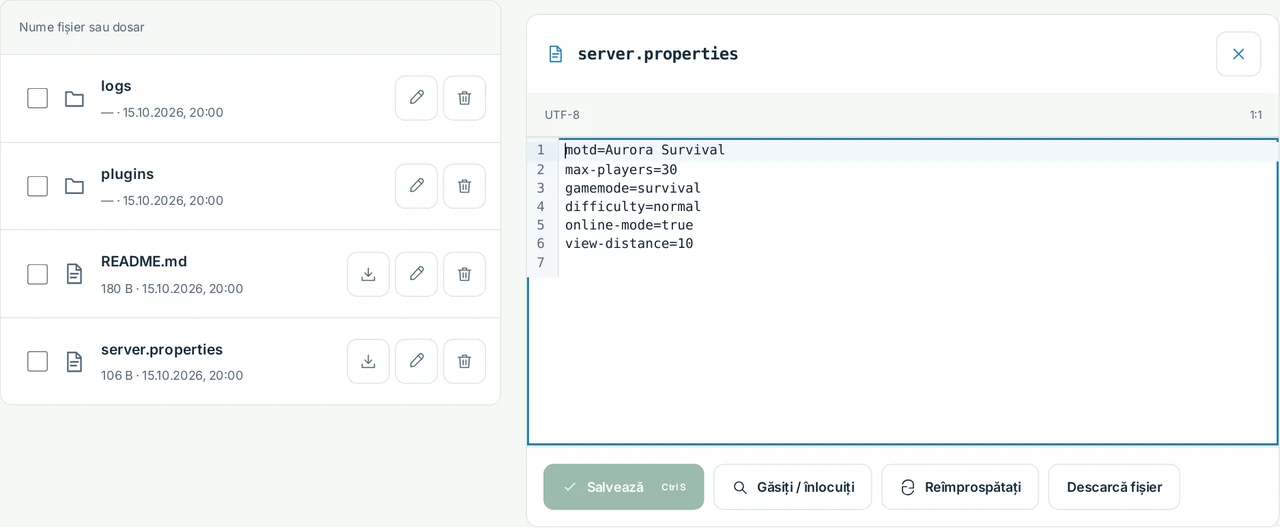Select the plugins folder checkbox
1280x528 pixels.
(x=37, y=186)
